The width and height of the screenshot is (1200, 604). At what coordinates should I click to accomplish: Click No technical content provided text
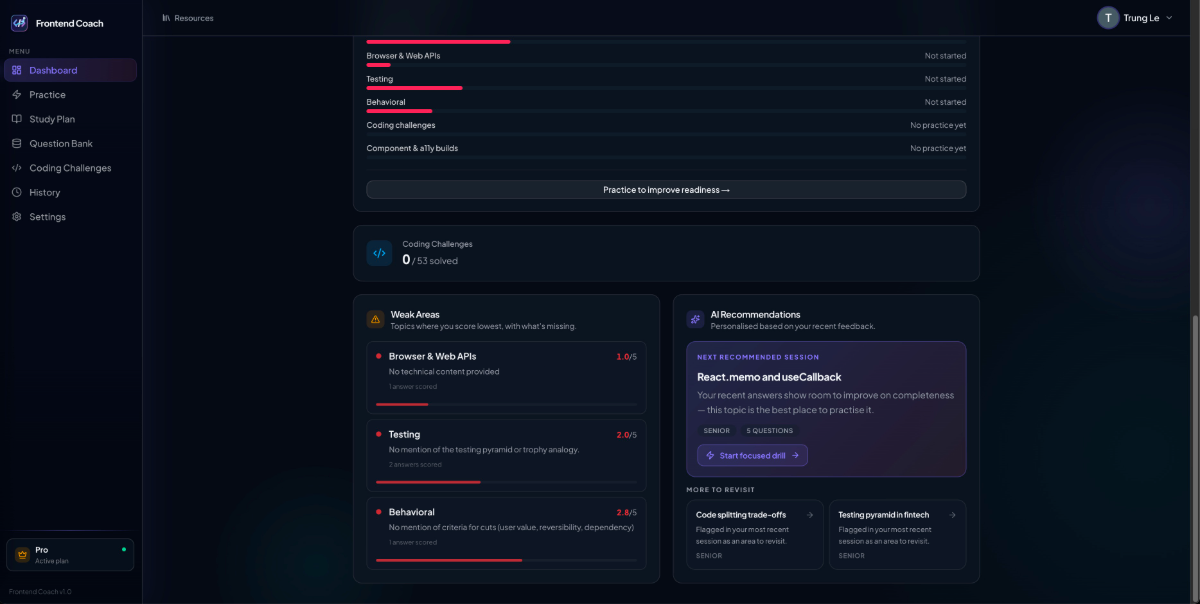click(x=444, y=371)
